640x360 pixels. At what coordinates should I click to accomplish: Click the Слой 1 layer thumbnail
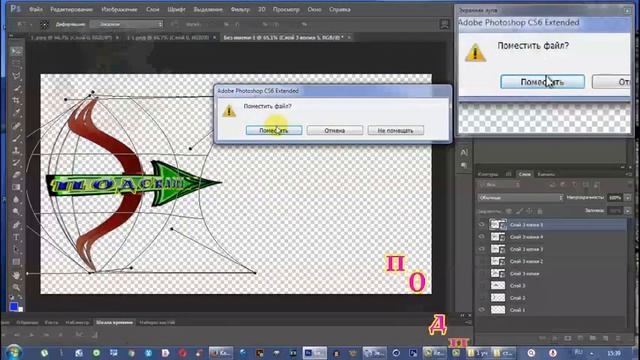click(498, 310)
